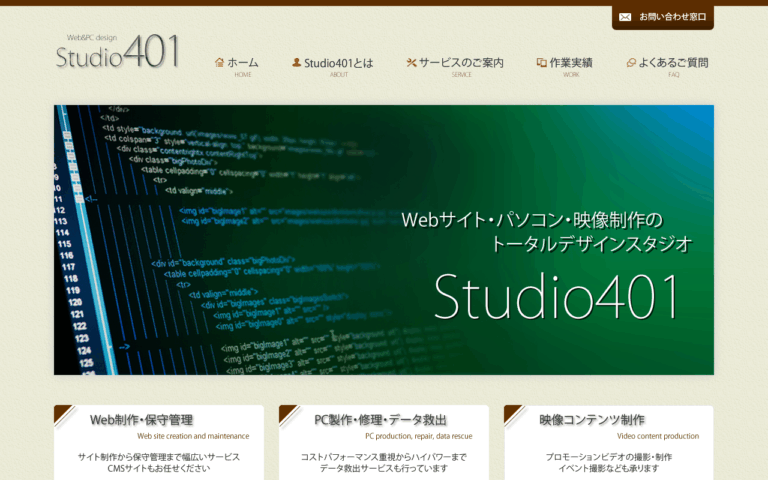The width and height of the screenshot is (768, 480).
Task: Click text 'サイト制作から保守管理まで幅広いサービス'
Action: tap(159, 457)
